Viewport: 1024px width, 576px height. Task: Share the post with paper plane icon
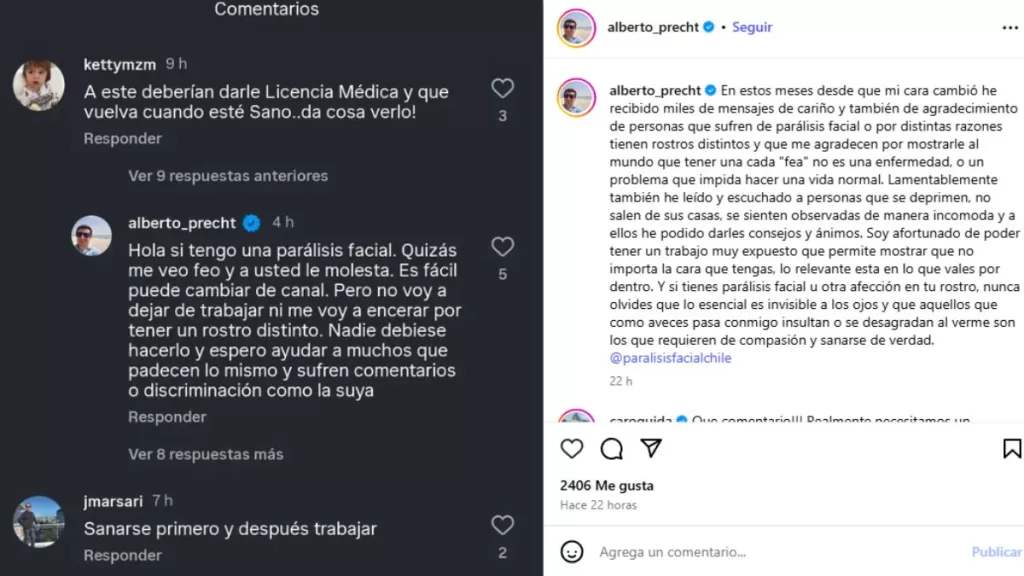click(651, 448)
